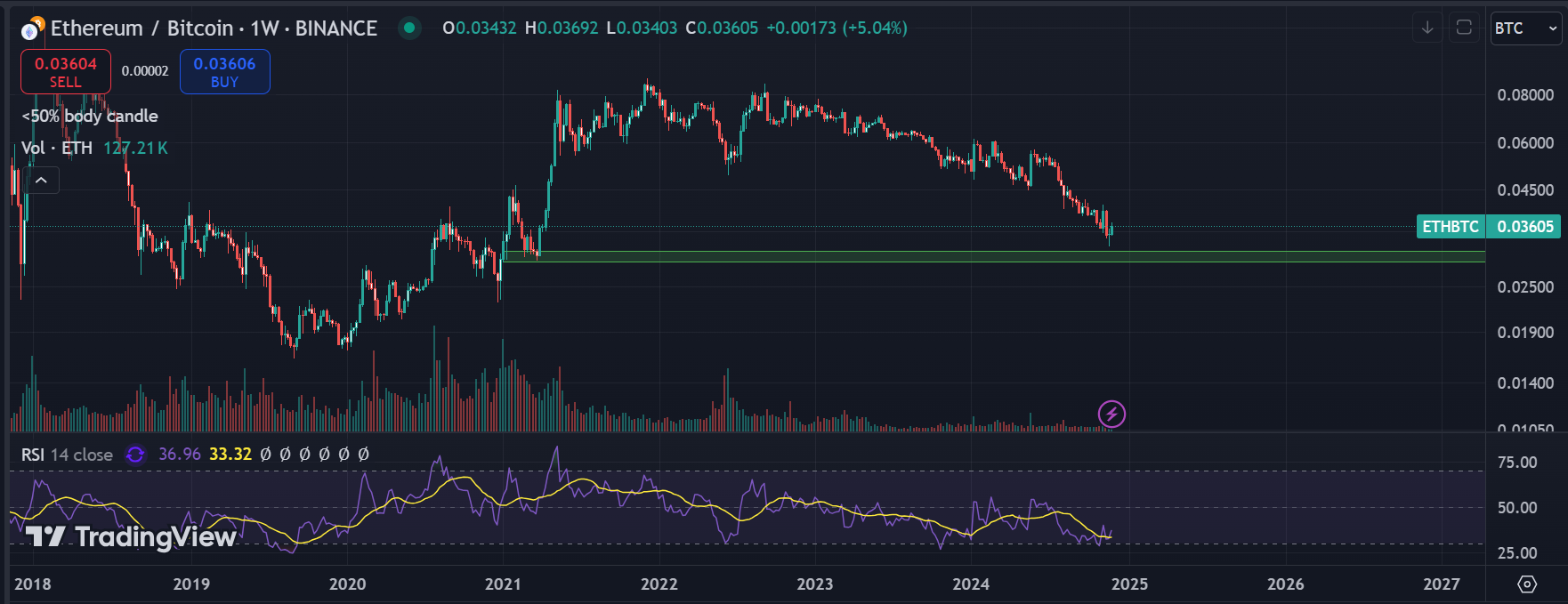Click the open price O0.03432

[x=479, y=28]
